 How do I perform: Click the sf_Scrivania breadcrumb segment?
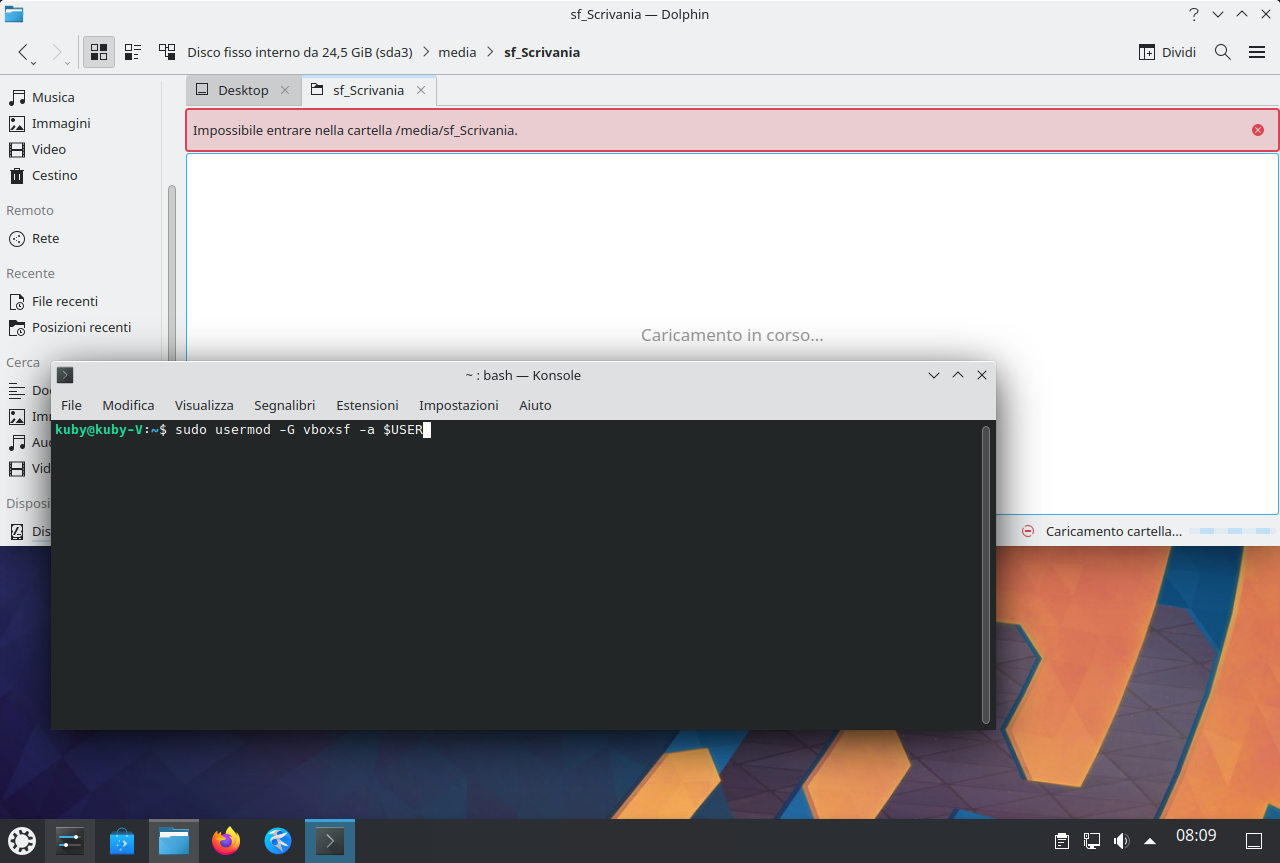[x=542, y=52]
